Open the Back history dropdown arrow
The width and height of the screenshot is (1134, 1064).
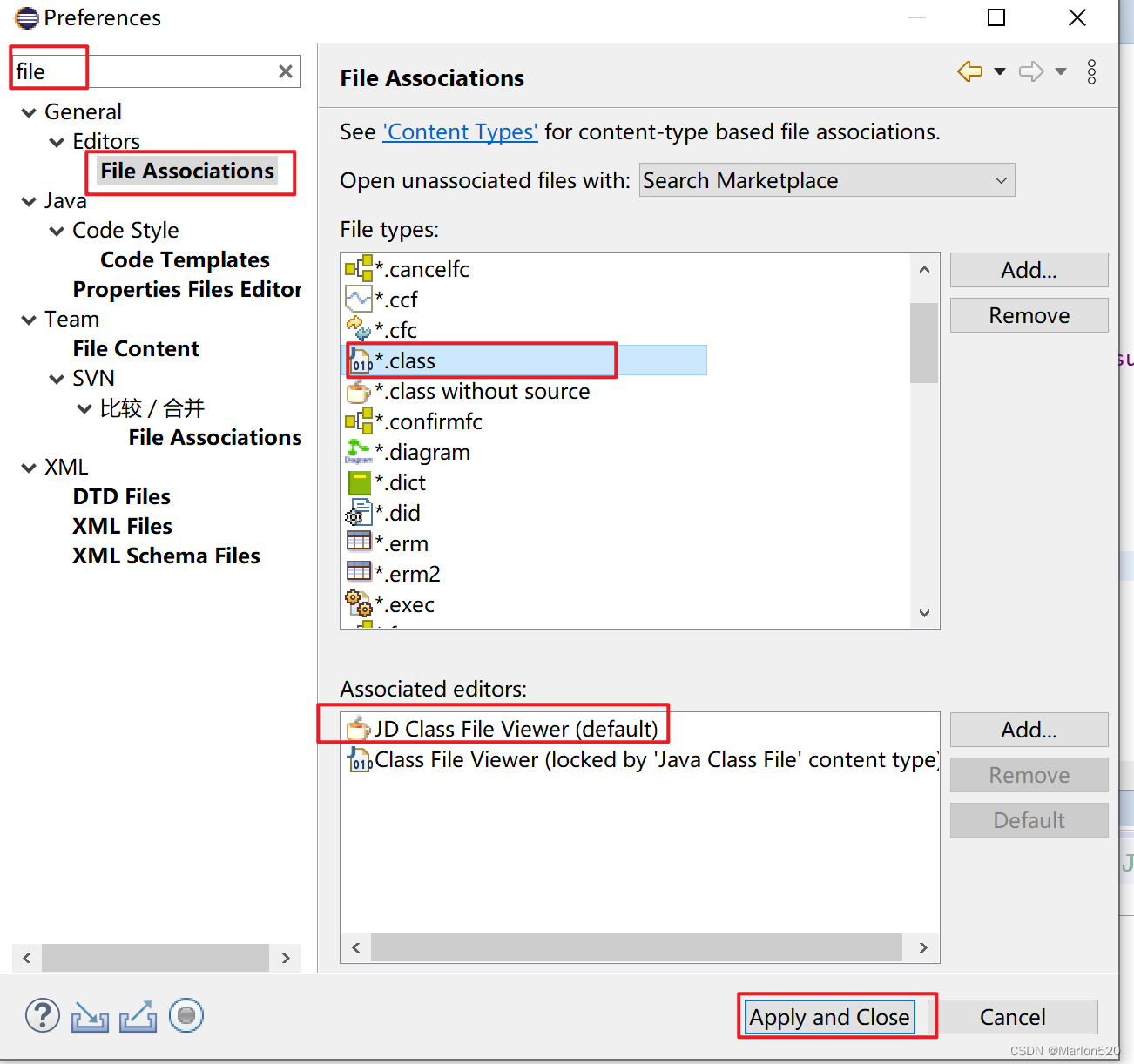coord(1000,71)
